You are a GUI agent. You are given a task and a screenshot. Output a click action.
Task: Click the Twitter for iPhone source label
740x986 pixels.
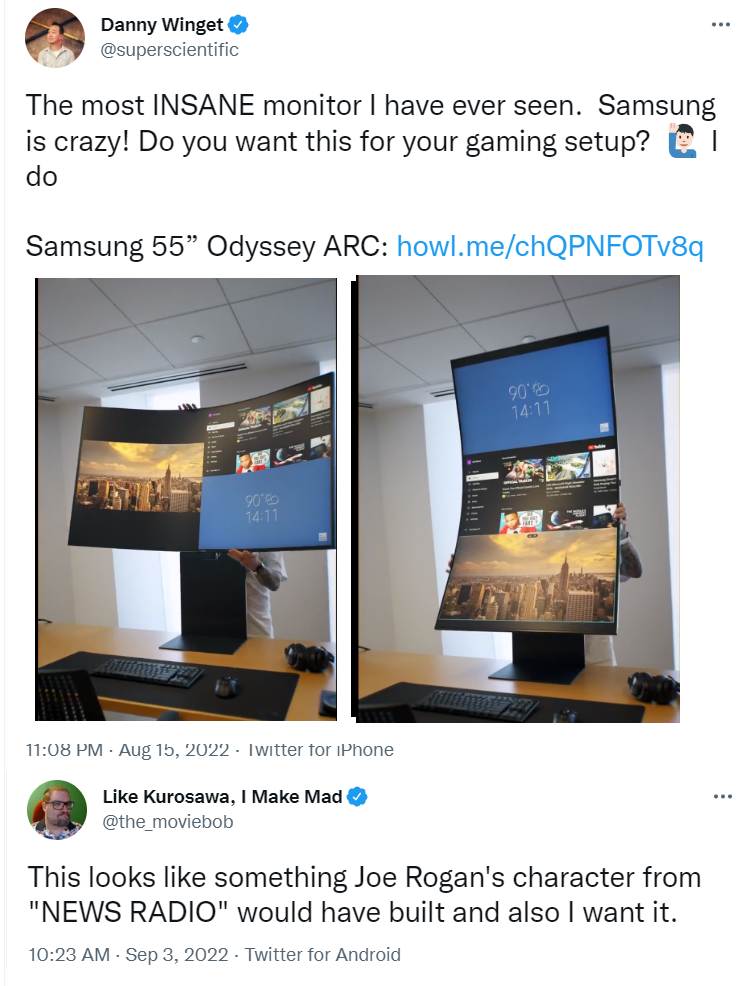321,750
